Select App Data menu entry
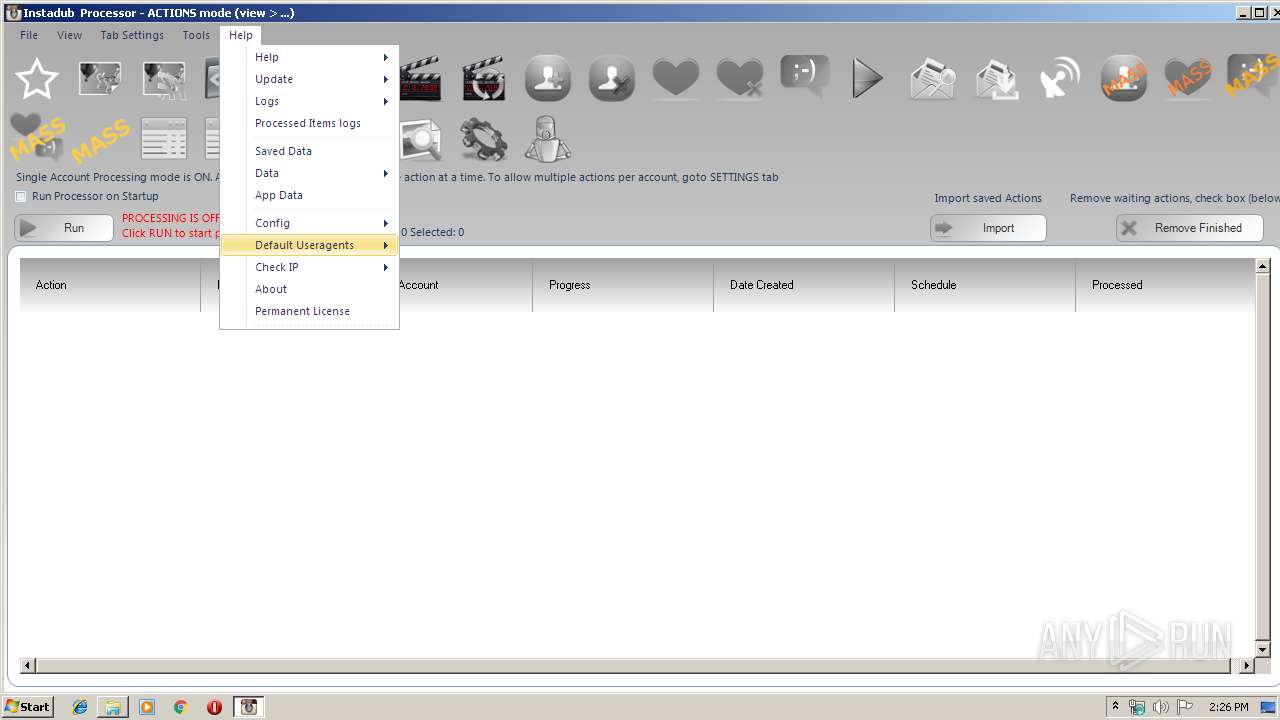 (309, 195)
